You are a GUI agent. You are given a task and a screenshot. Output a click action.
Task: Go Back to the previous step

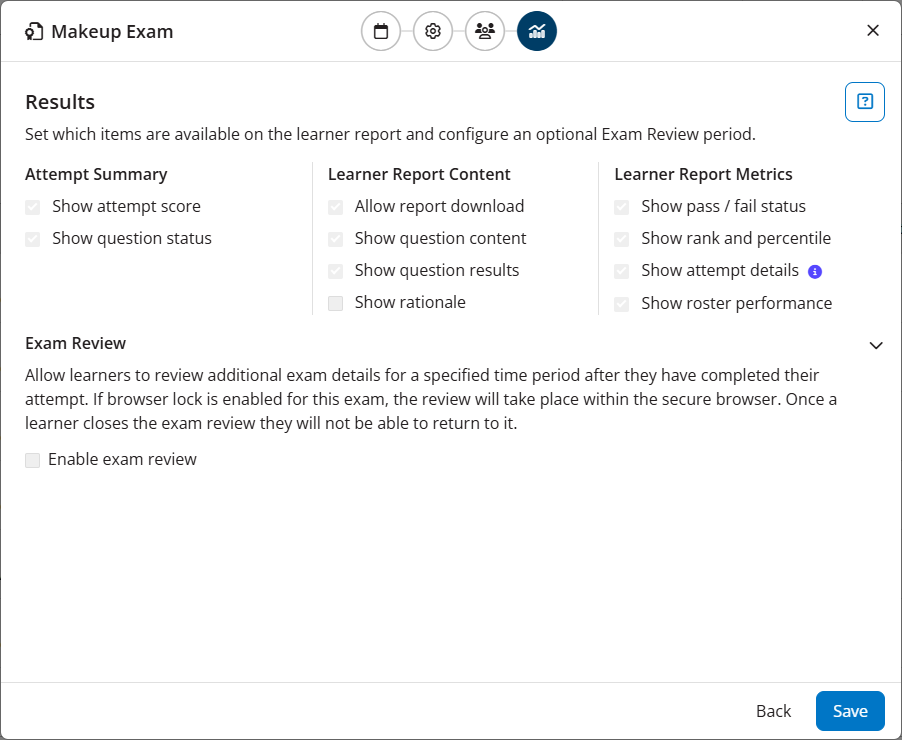tap(773, 711)
